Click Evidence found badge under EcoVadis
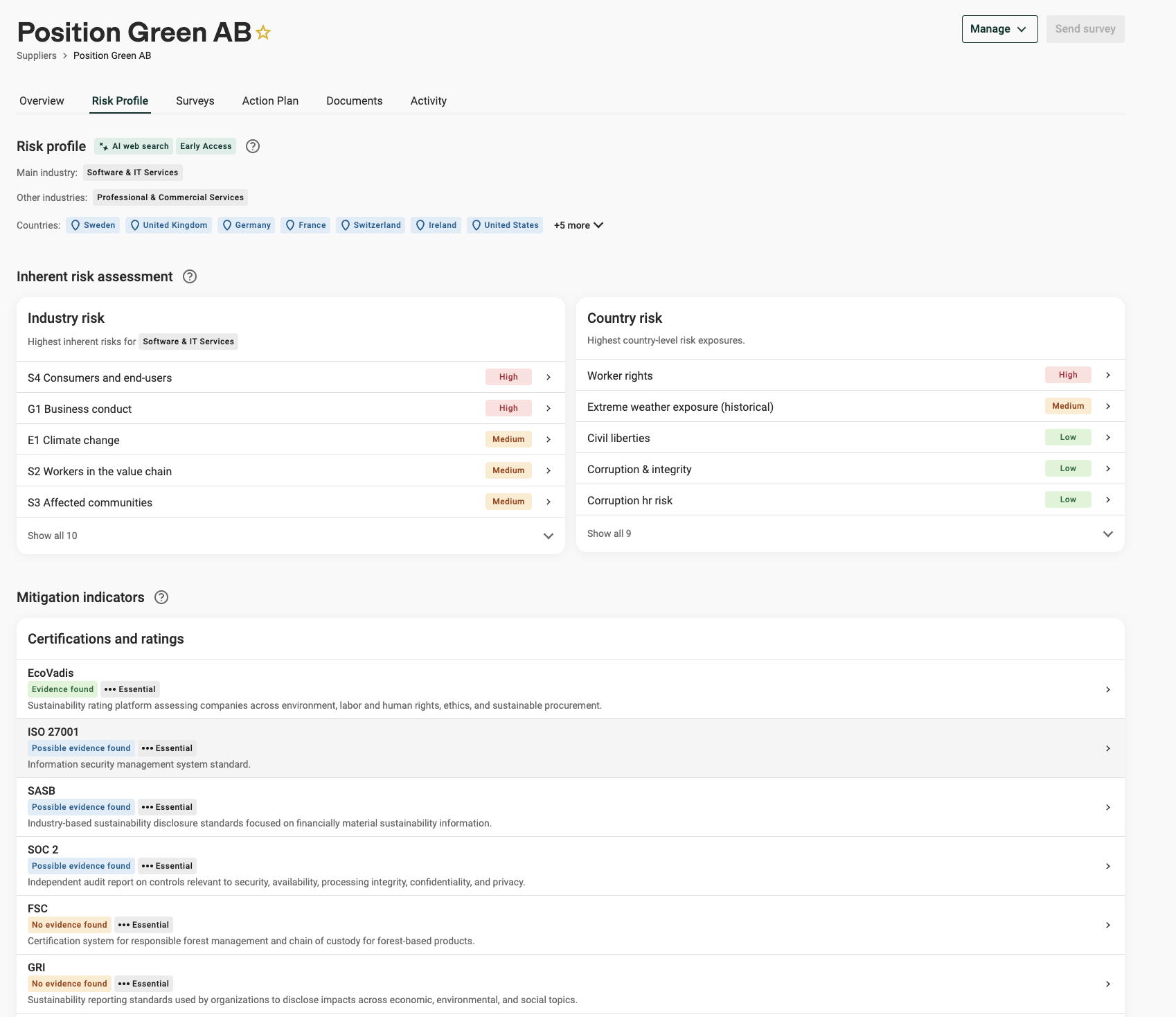 62,689
